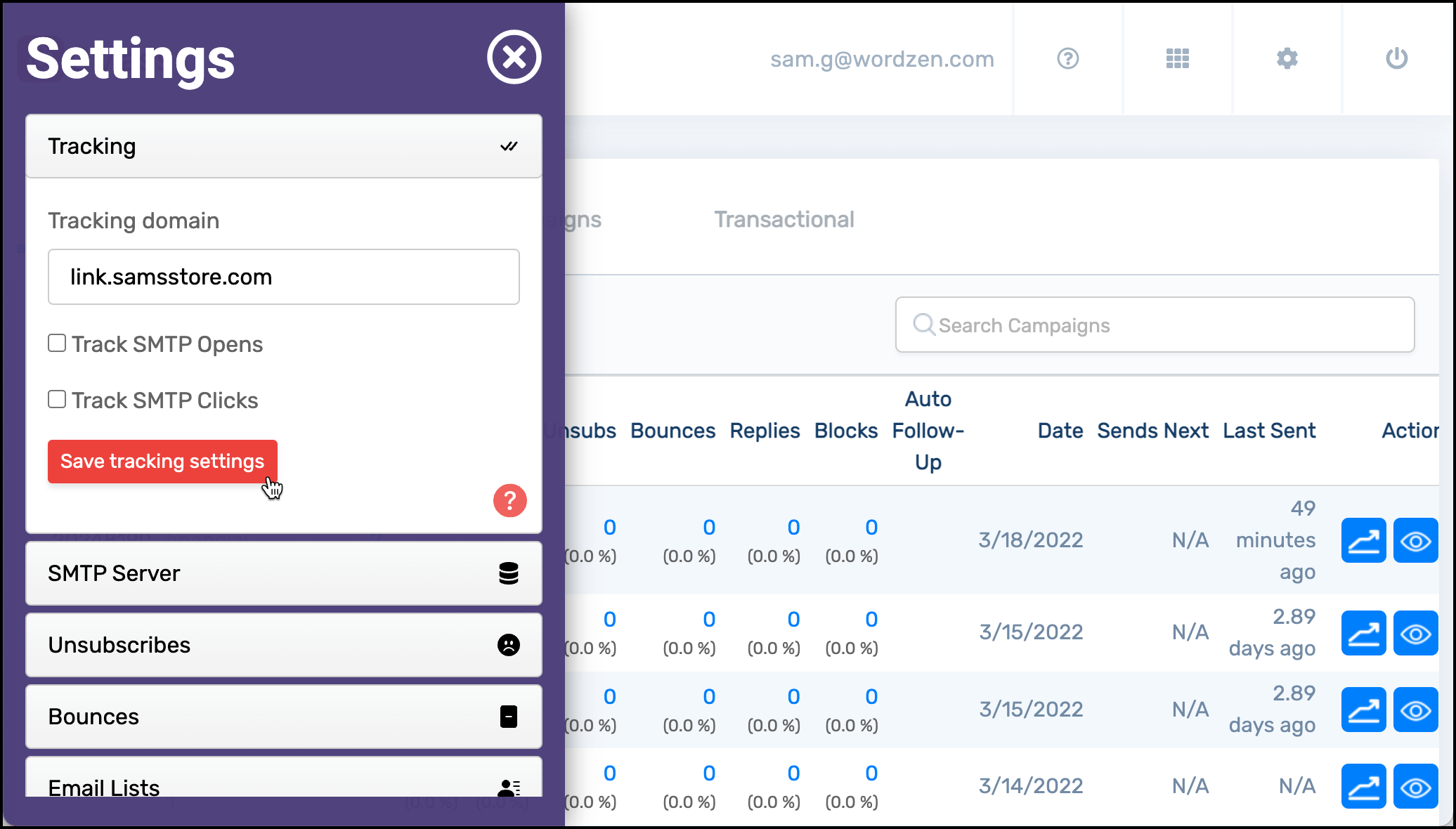Click the SMTP Server database icon
The image size is (1456, 829).
[509, 573]
